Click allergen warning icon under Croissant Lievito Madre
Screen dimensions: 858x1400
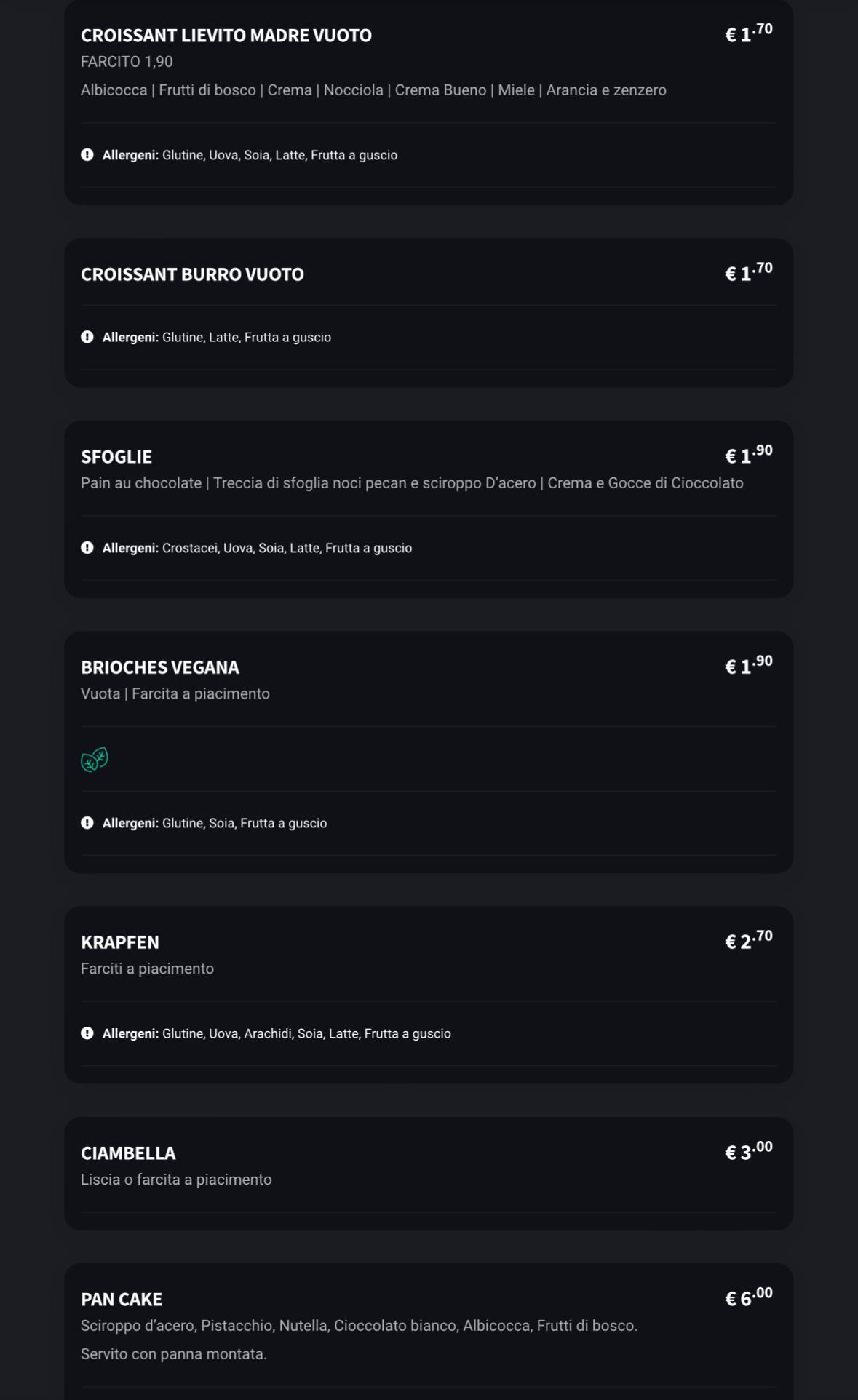(87, 155)
